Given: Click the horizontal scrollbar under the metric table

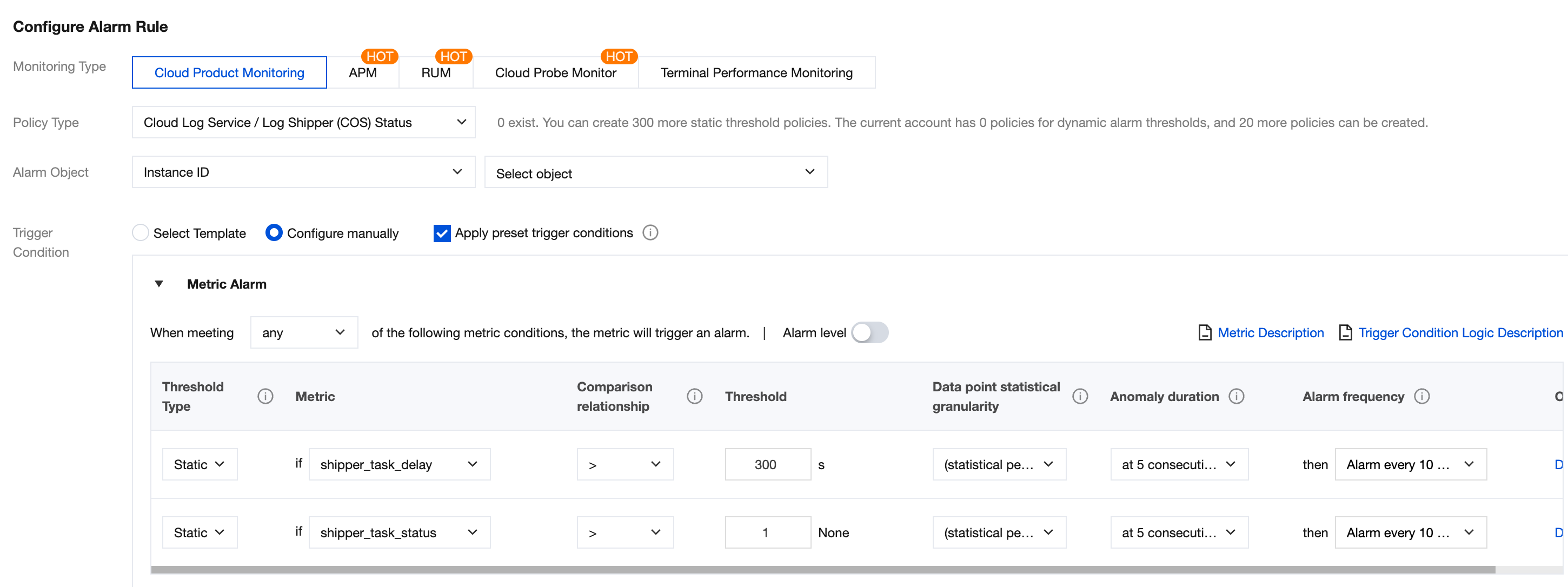Looking at the screenshot, I should [x=822, y=569].
